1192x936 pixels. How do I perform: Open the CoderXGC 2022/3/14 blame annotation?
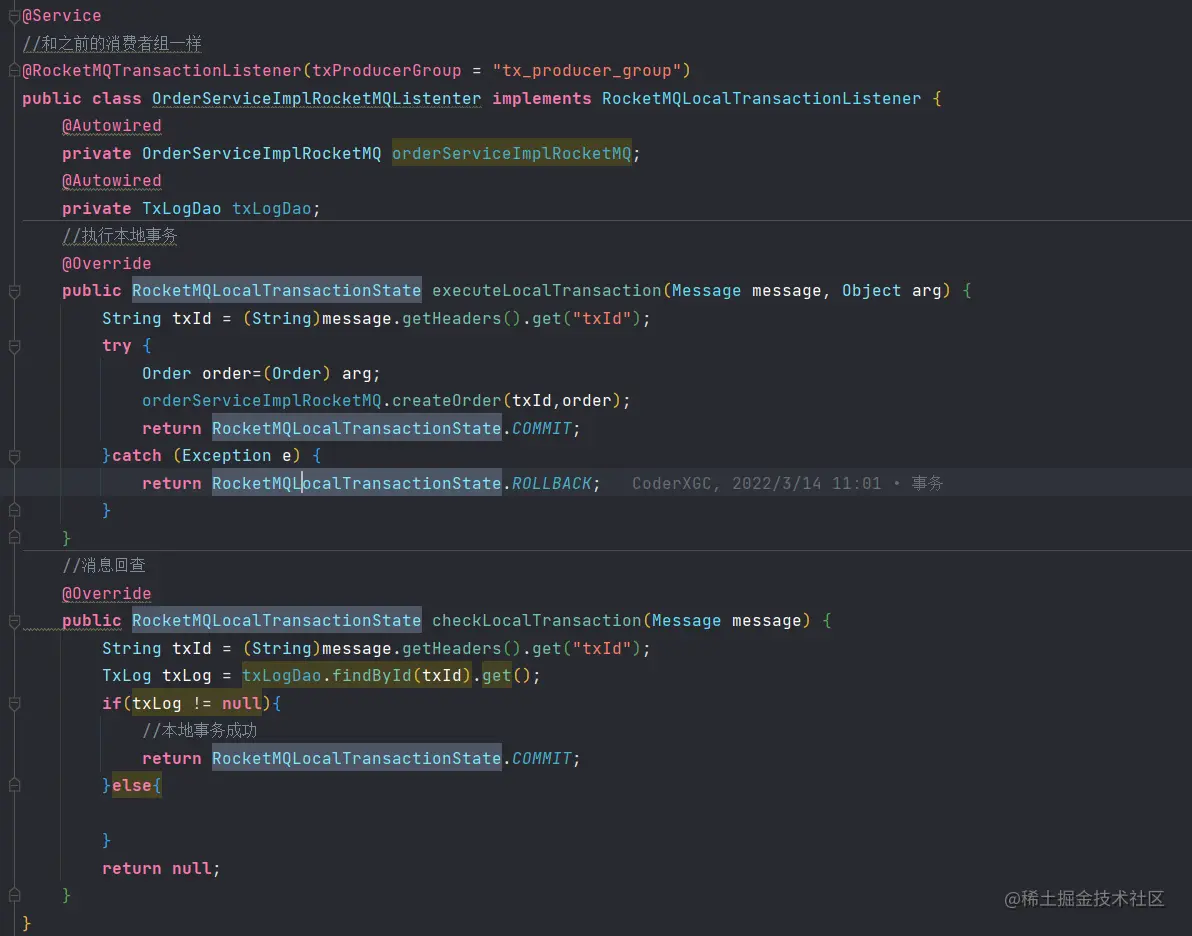(x=787, y=484)
